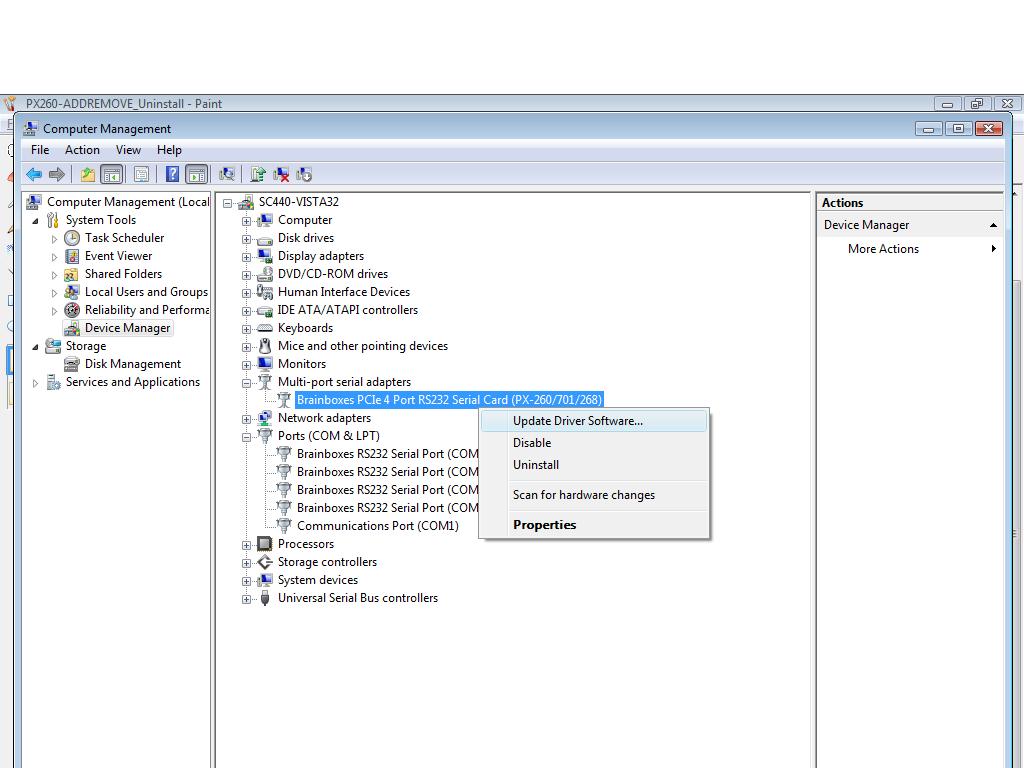Open More Actions in the Actions pane
The width and height of the screenshot is (1024, 768).
point(883,248)
